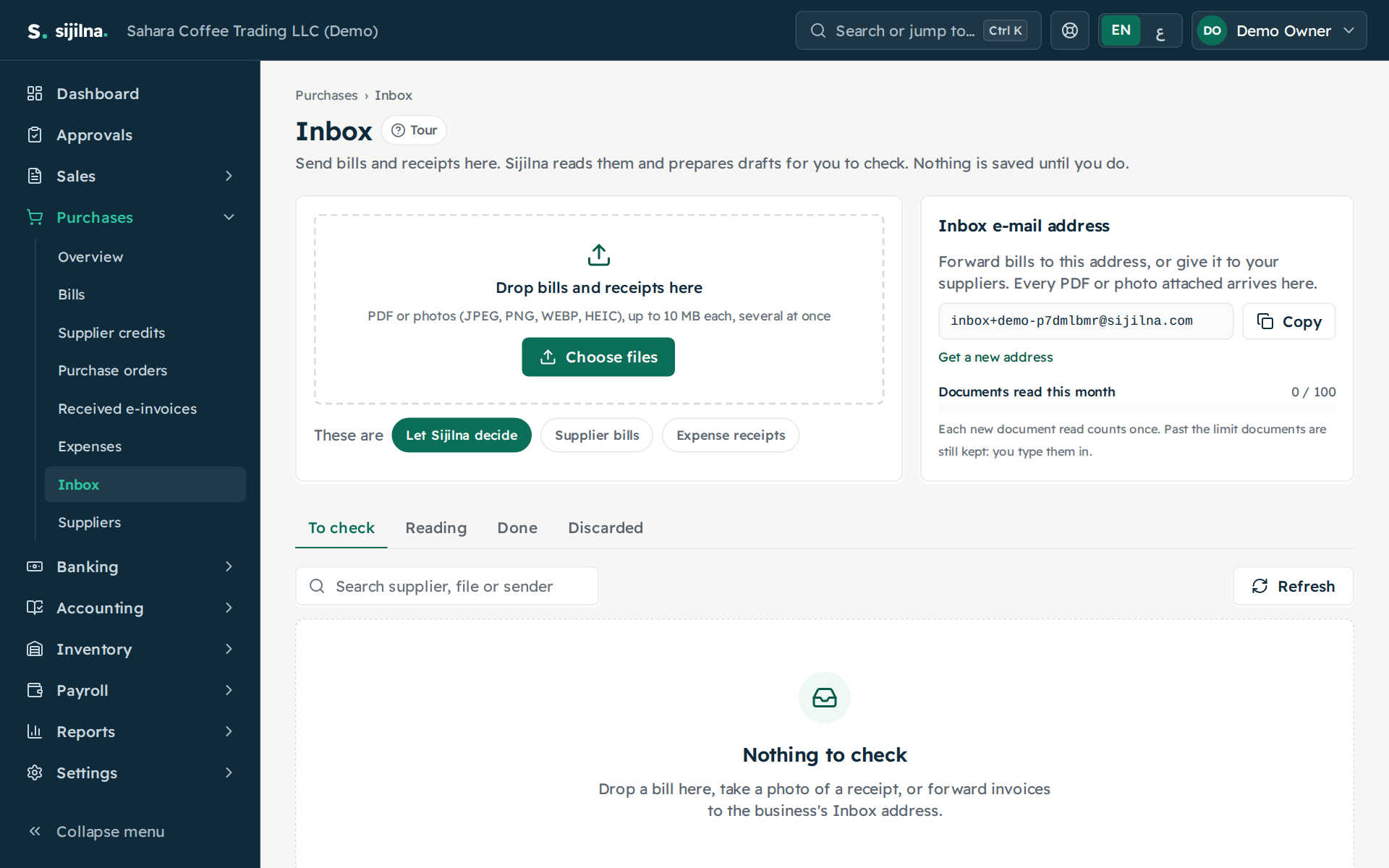1389x868 pixels.
Task: Expand the Payroll submenu chevron
Action: click(229, 690)
